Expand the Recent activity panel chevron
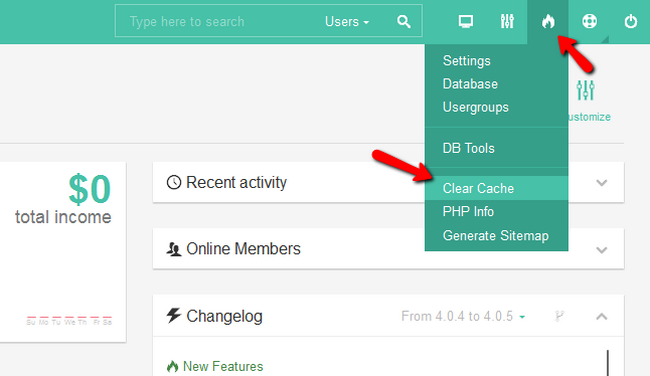The image size is (650, 376). [x=601, y=182]
